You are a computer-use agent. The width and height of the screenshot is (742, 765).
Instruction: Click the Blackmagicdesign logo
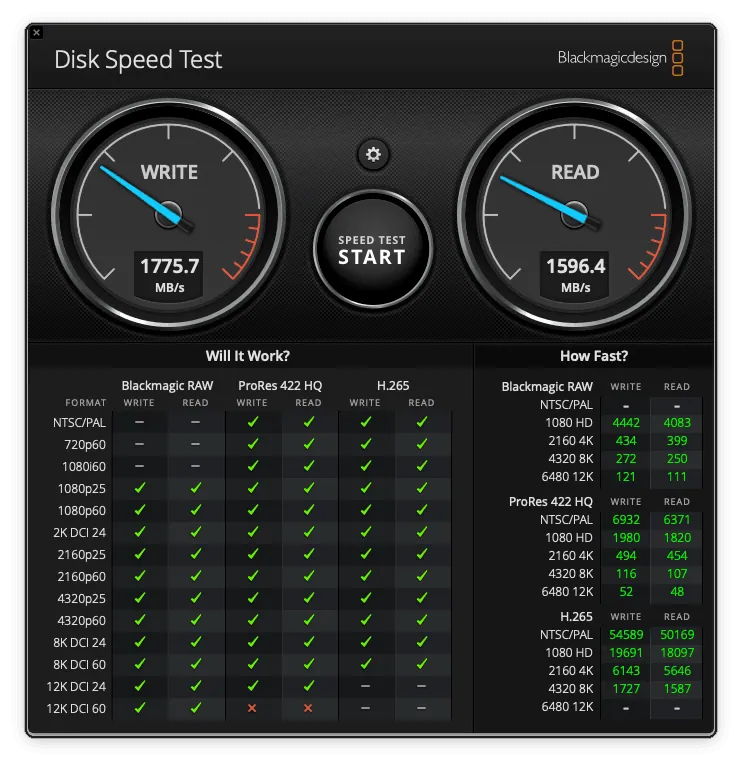coord(620,58)
